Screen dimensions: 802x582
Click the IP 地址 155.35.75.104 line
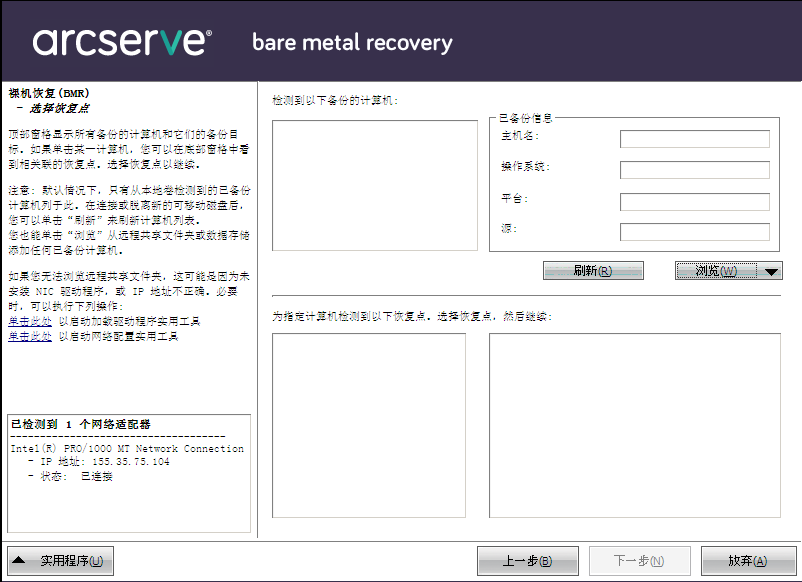click(99, 461)
